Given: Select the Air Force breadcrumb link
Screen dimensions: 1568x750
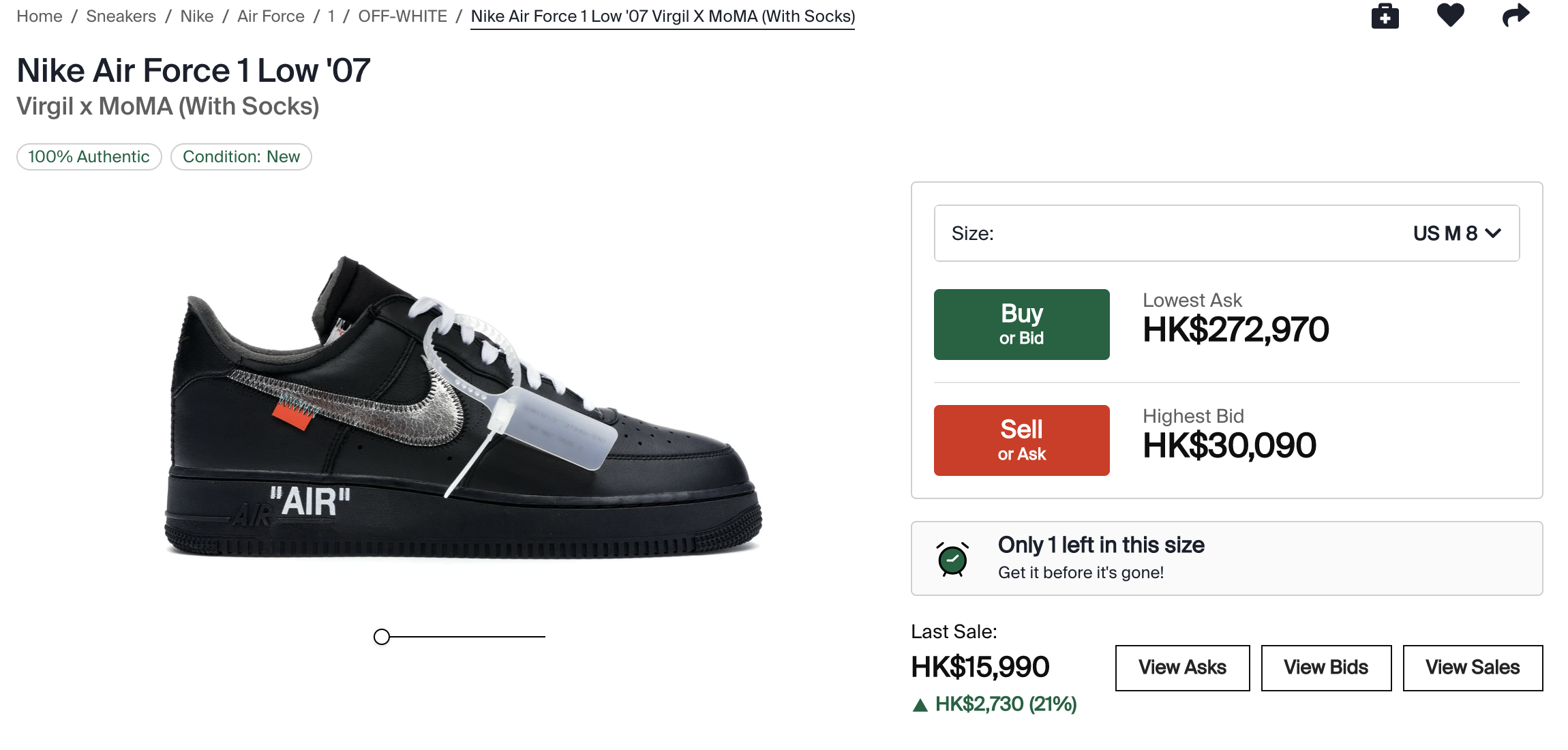Looking at the screenshot, I should click(271, 16).
